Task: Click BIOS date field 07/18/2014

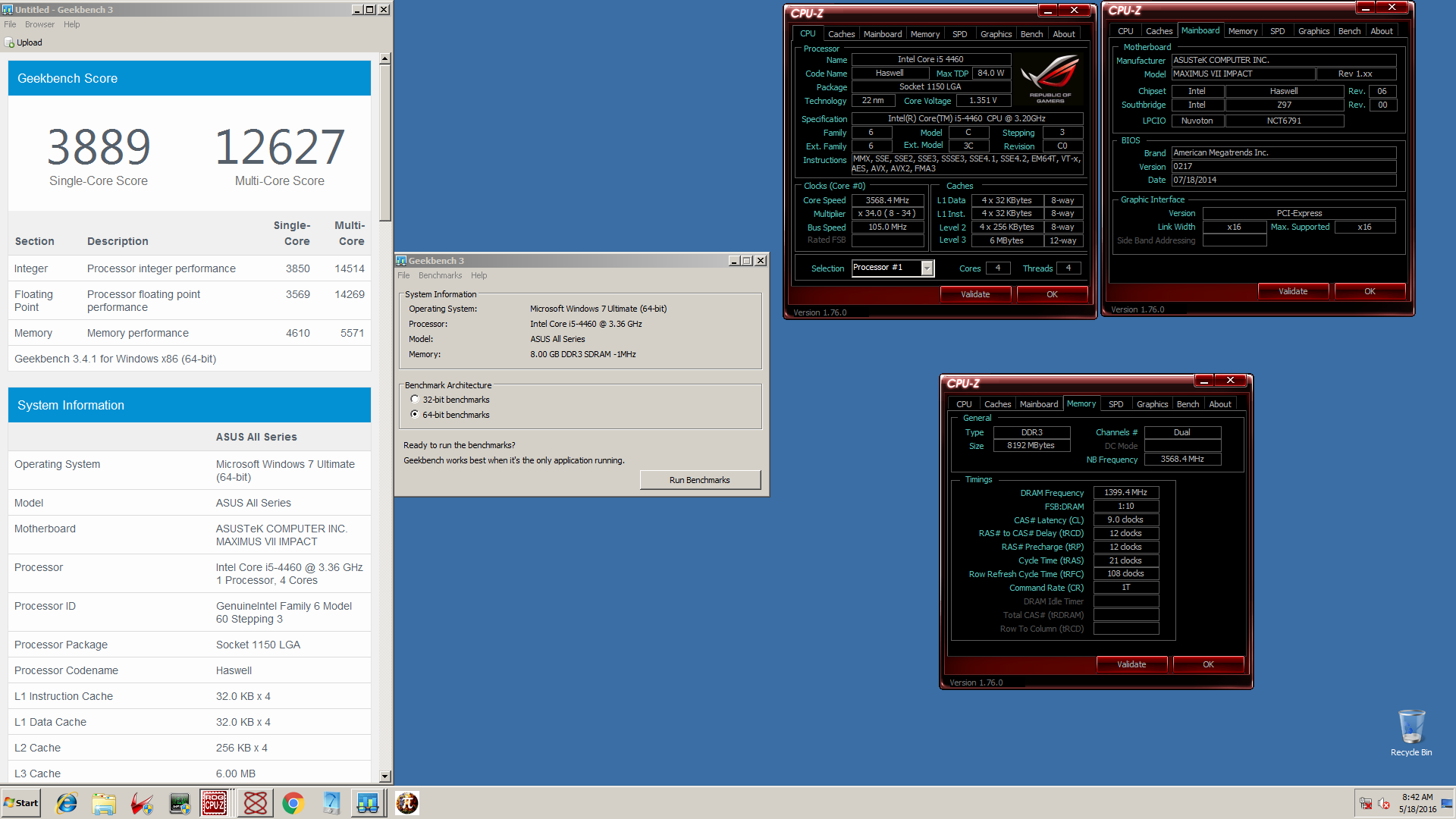Action: pos(1283,180)
